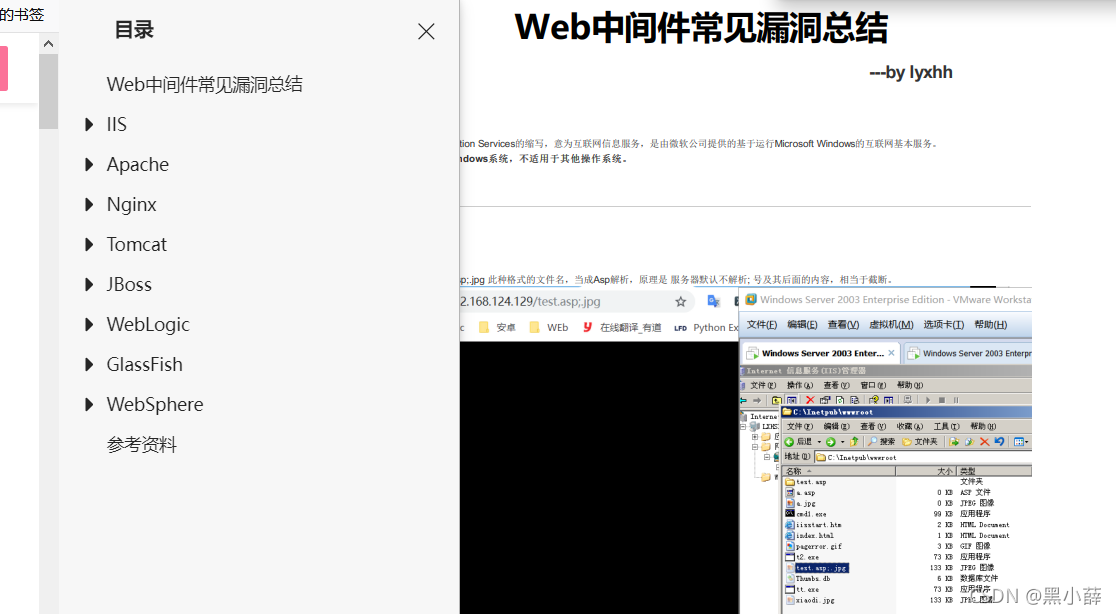
Task: Expand the Nginx section arrow
Action: tap(89, 204)
